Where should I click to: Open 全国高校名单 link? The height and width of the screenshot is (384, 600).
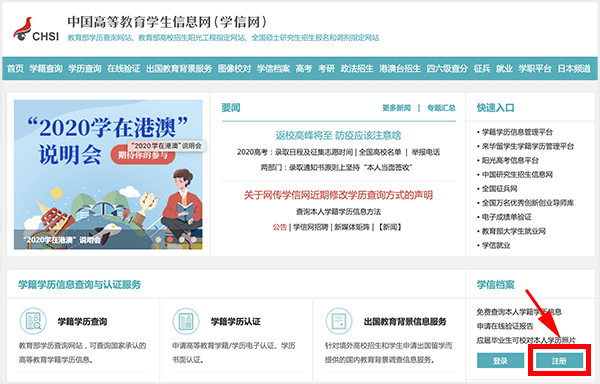click(x=380, y=152)
